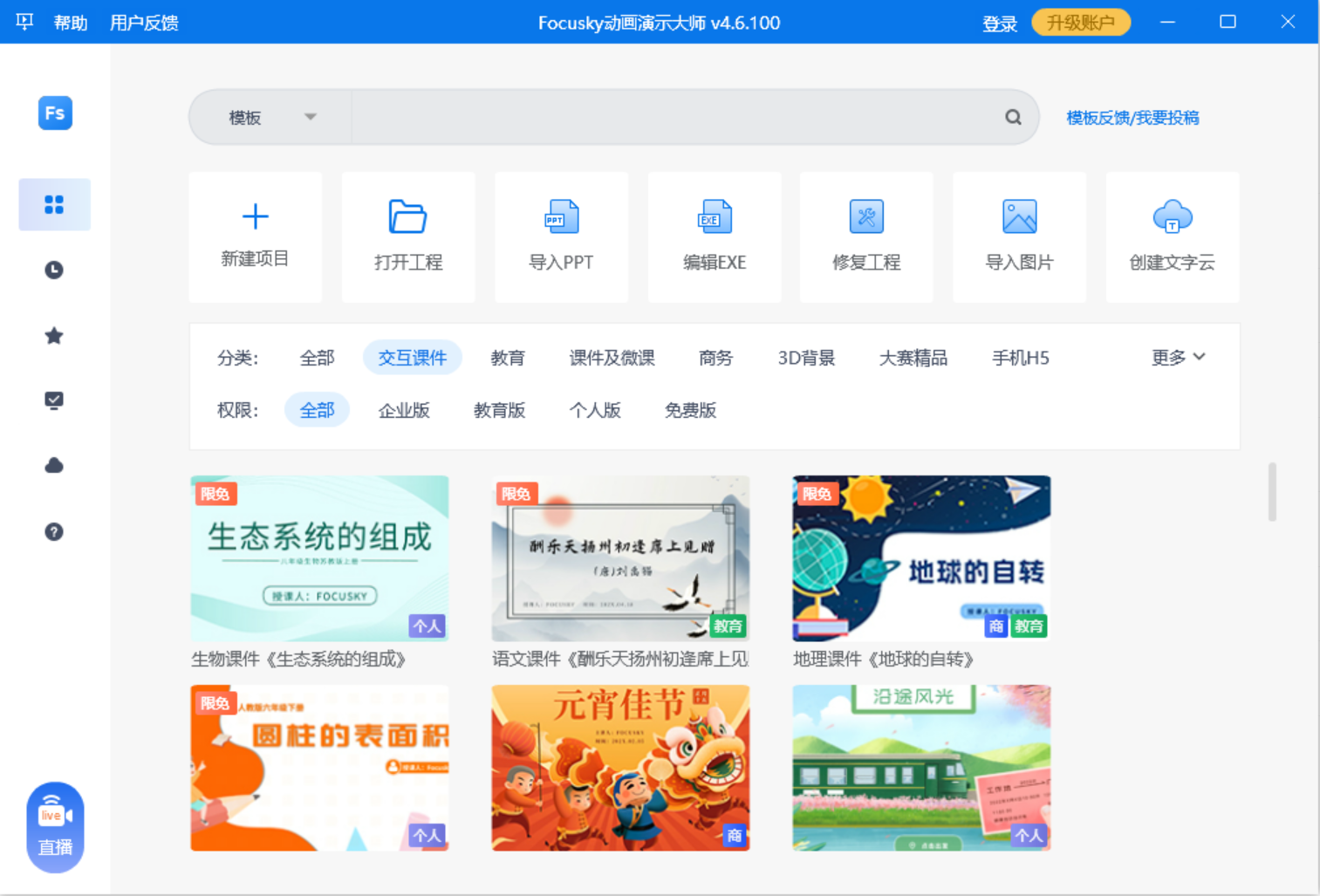Image resolution: width=1320 pixels, height=896 pixels.
Task: Click the search magnifier icon
Action: point(1013,117)
